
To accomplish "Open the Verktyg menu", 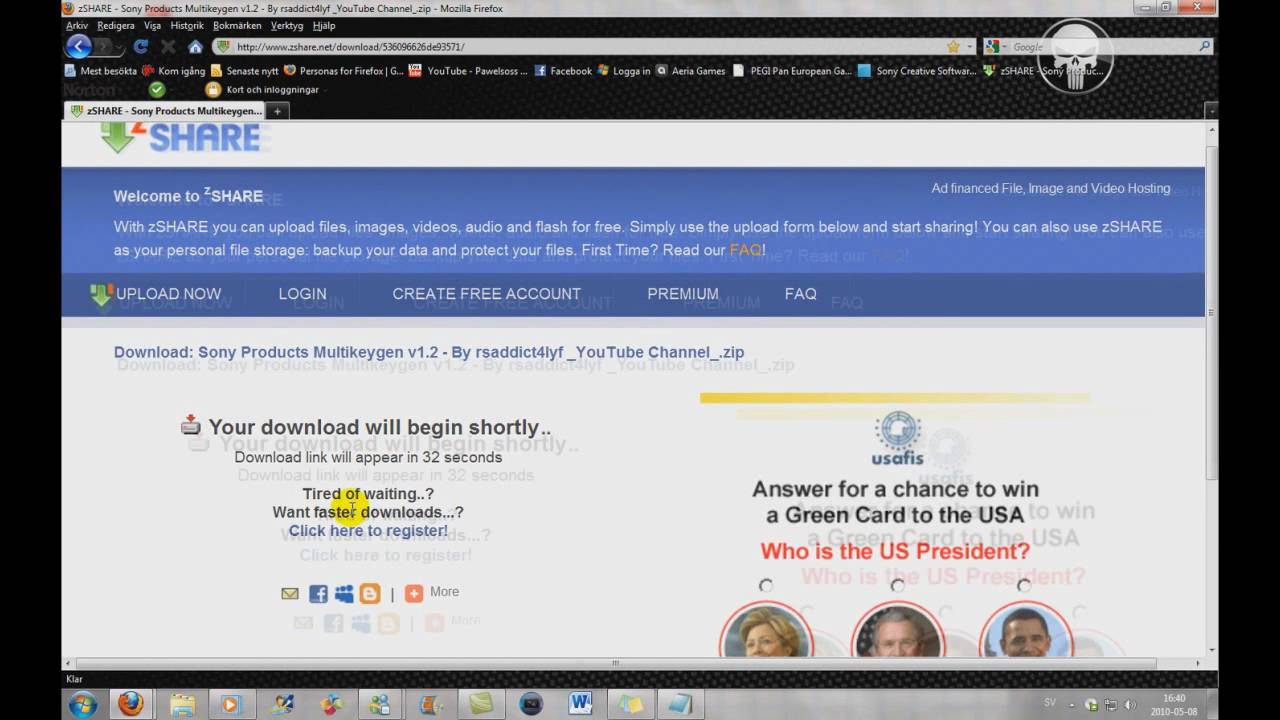I will tap(287, 26).
